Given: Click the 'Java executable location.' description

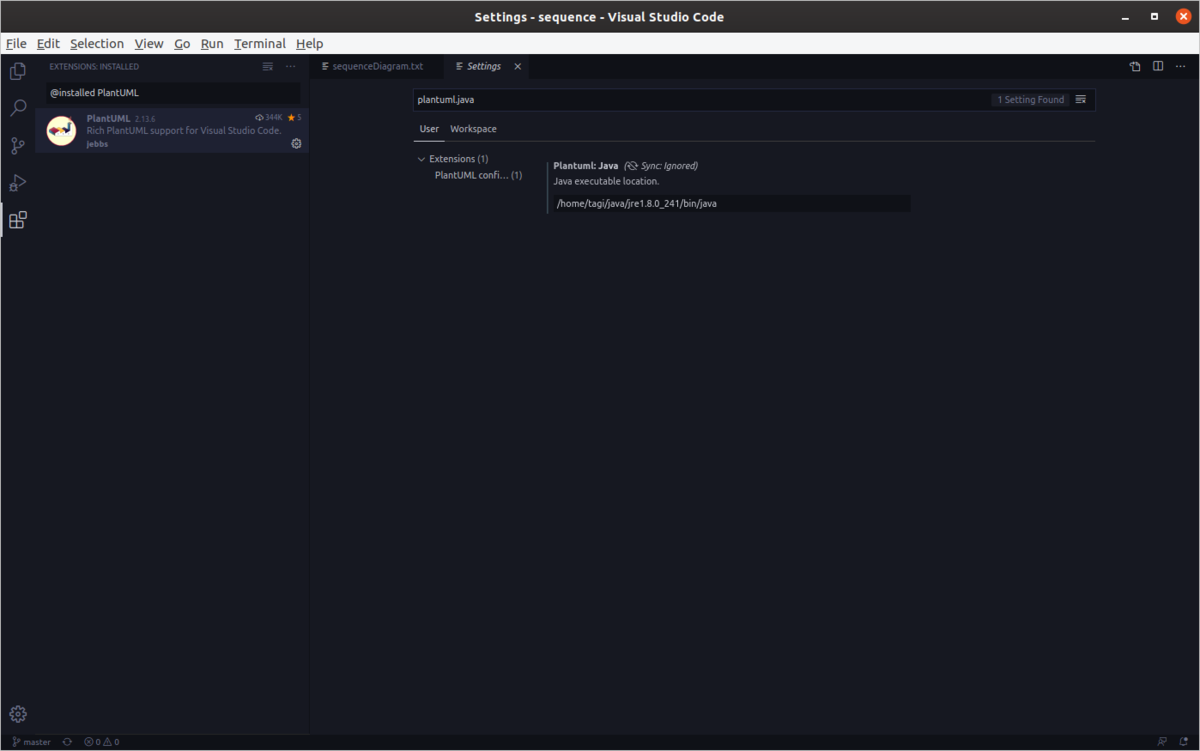Looking at the screenshot, I should pos(606,182).
